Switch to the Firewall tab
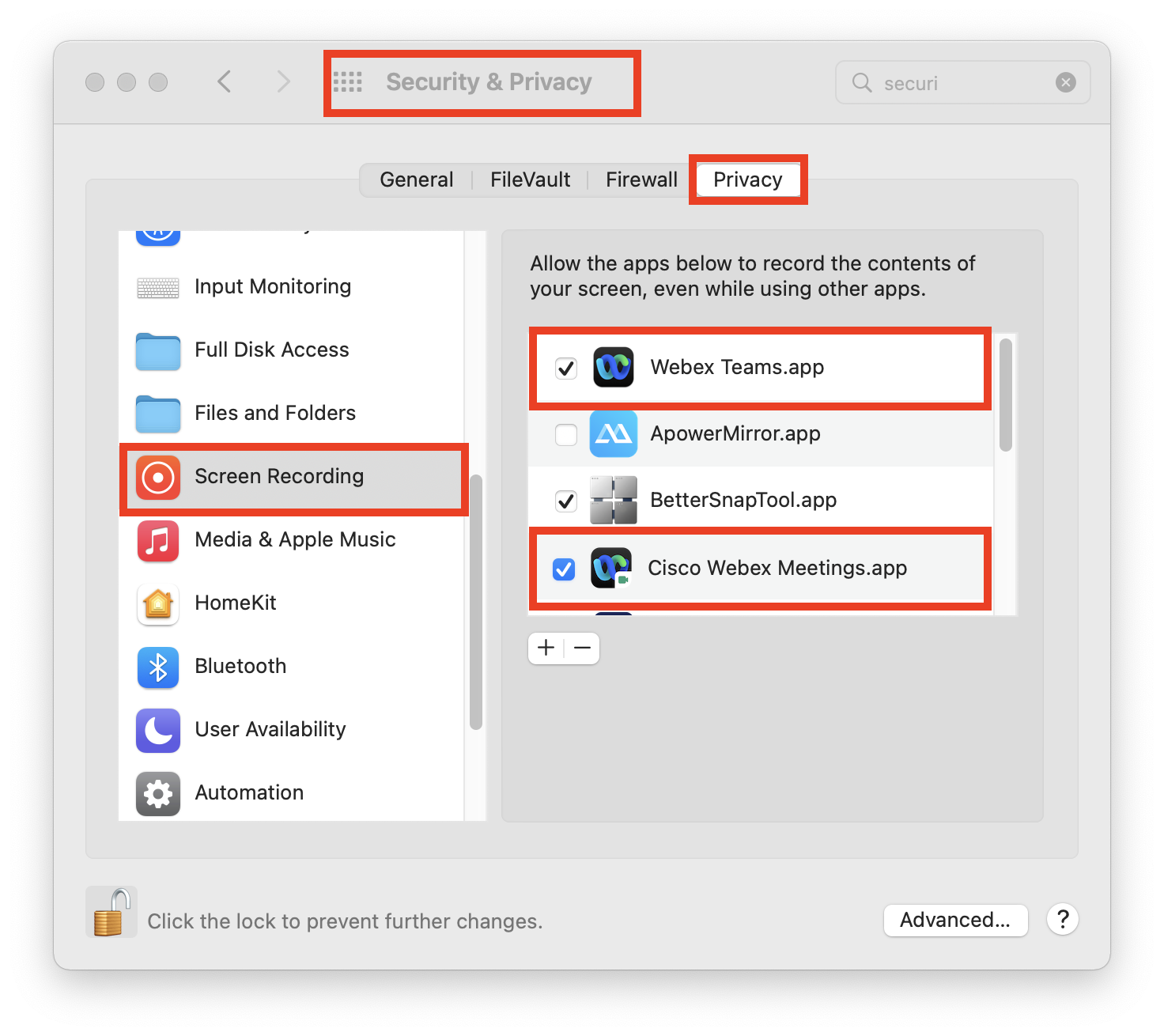 (x=641, y=180)
